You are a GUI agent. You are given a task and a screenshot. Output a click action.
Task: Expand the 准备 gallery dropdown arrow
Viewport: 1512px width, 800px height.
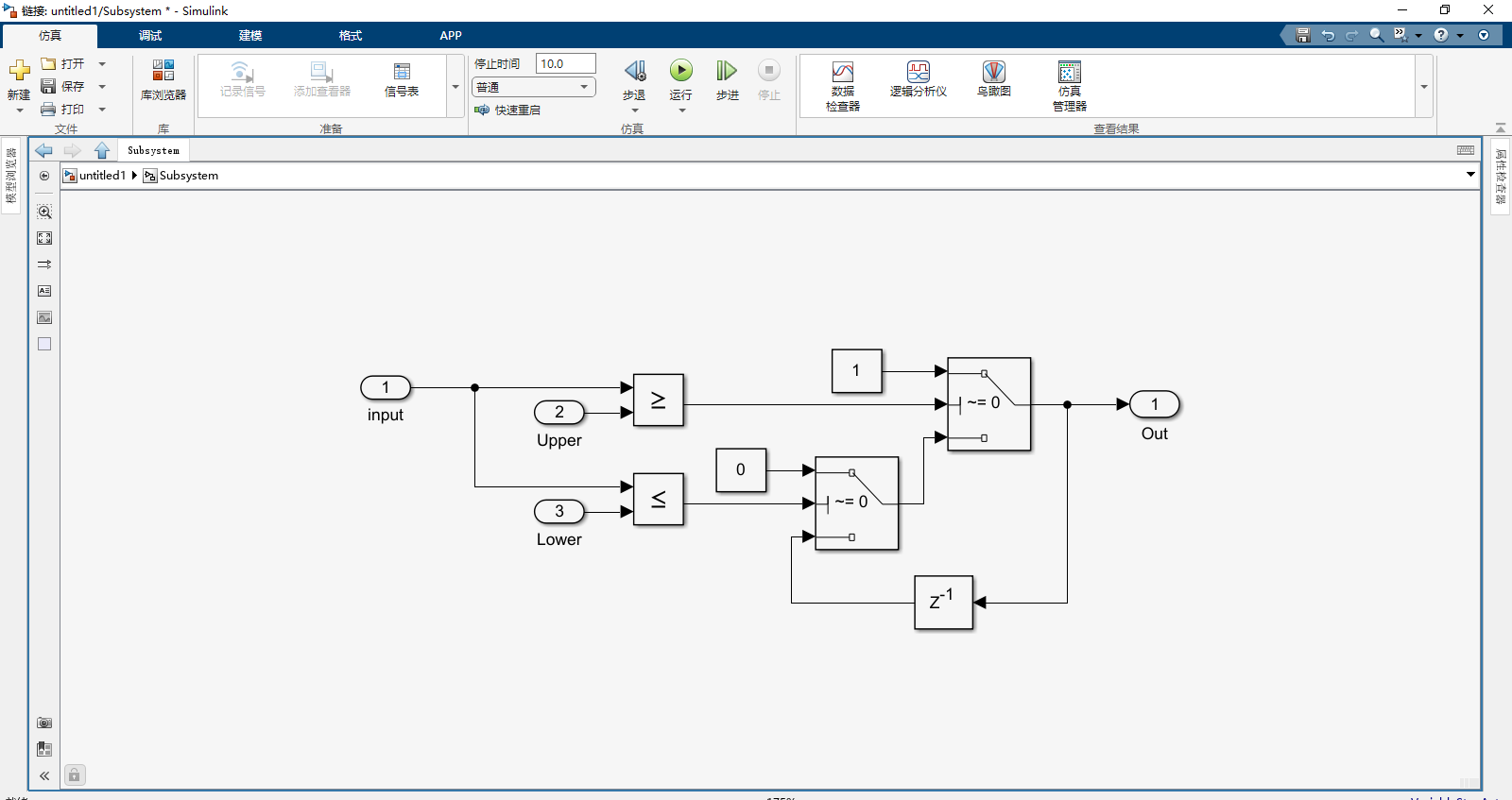(455, 86)
